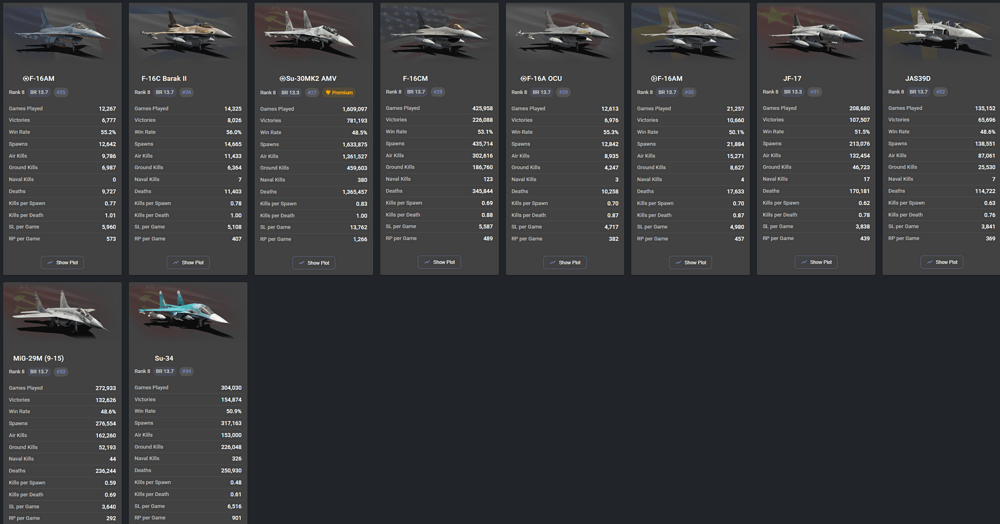
Task: Click the #28 position badge
Action: coord(438,92)
